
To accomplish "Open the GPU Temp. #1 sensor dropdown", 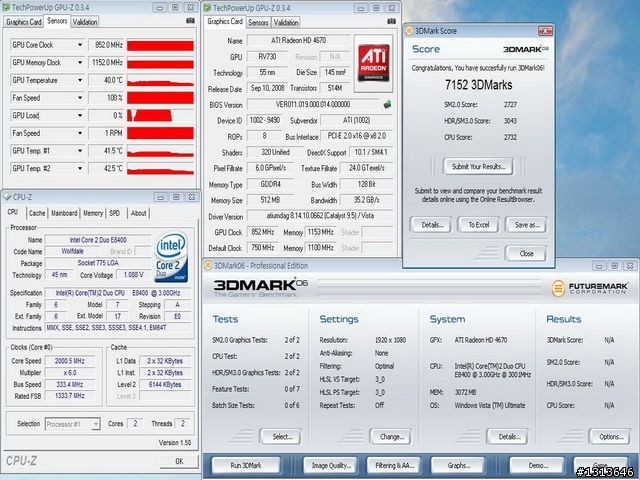I will click(x=80, y=151).
